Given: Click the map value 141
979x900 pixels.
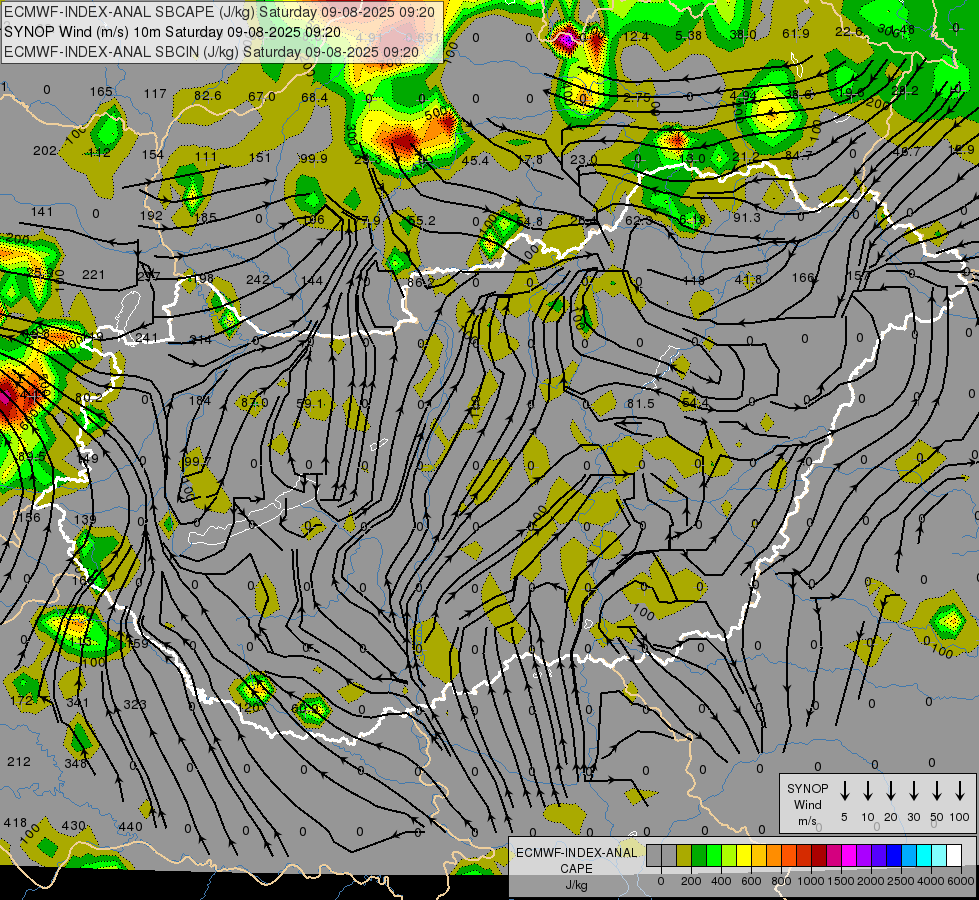Looking at the screenshot, I should pos(42,212).
